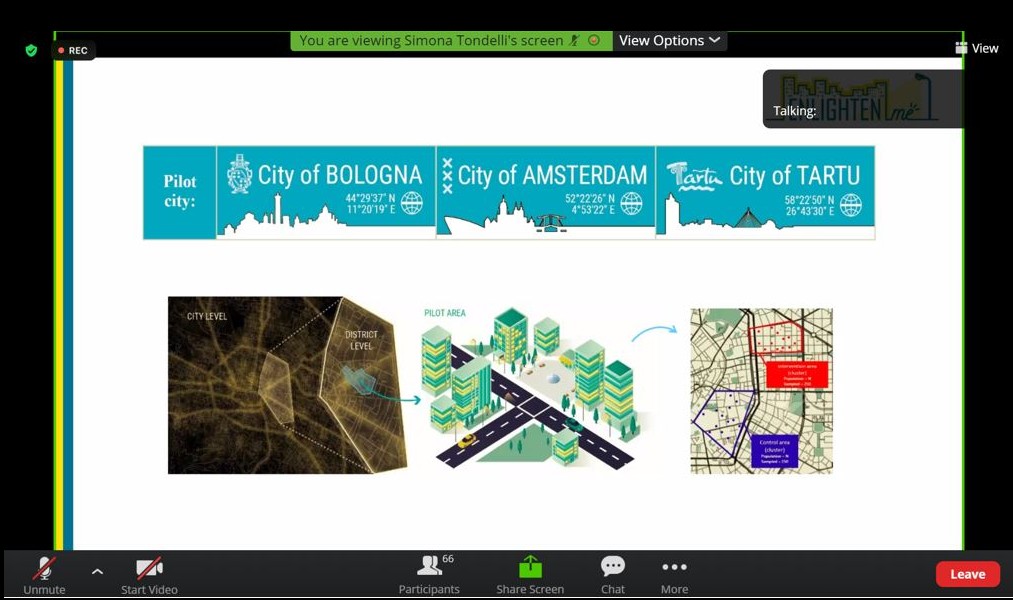Screen dimensions: 1013x600
Task: Click the City of AMSTERDAM banner
Action: pos(545,192)
